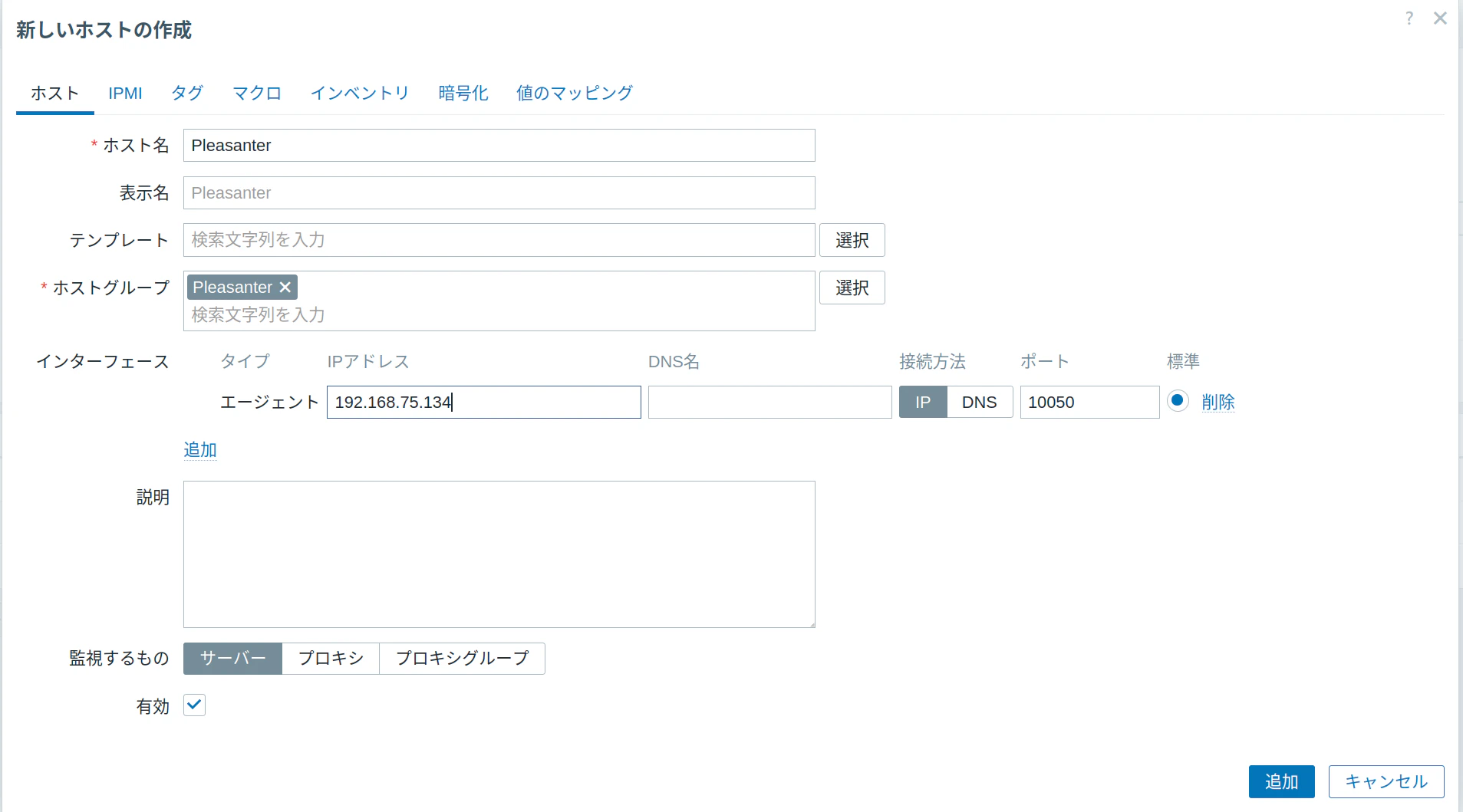Select the 標準 radio button
The height and width of the screenshot is (812, 1463).
[x=1178, y=401]
